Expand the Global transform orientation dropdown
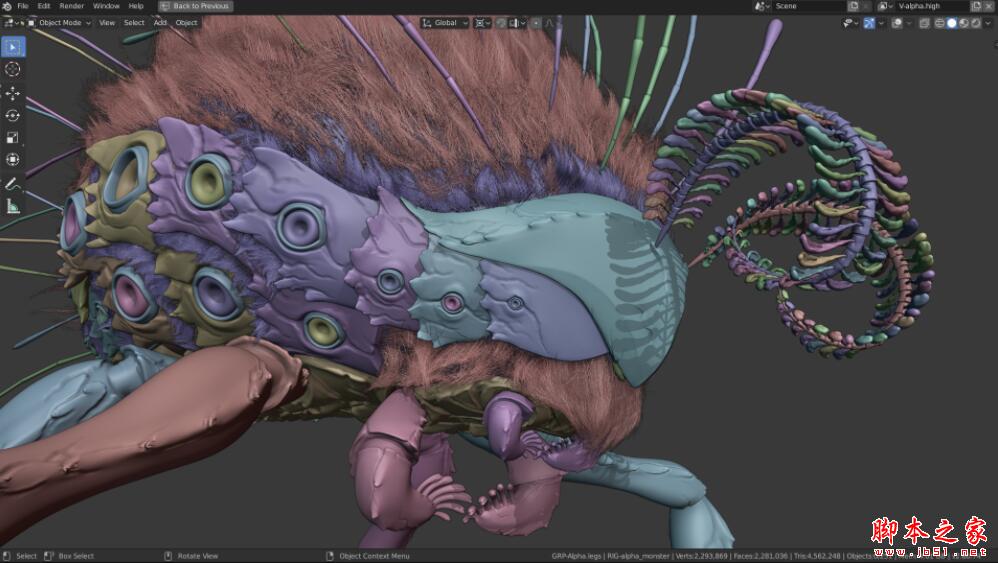 coord(445,22)
